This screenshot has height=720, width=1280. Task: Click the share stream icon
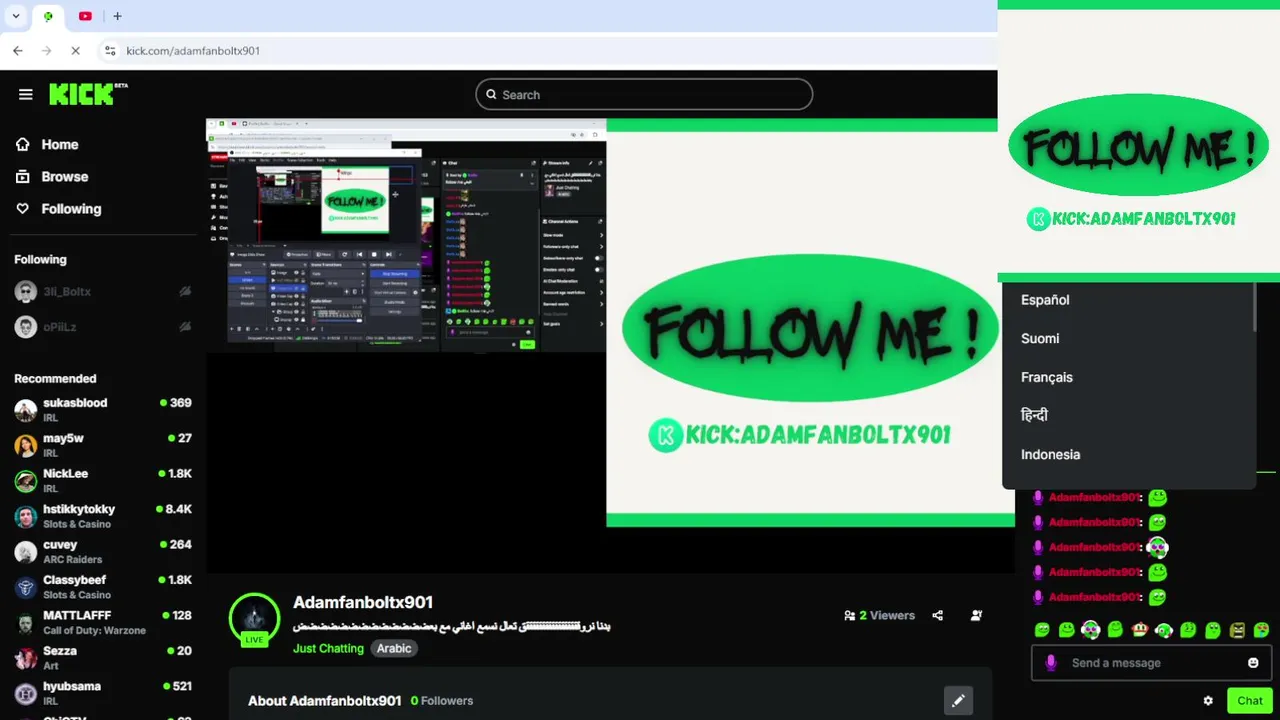point(937,615)
